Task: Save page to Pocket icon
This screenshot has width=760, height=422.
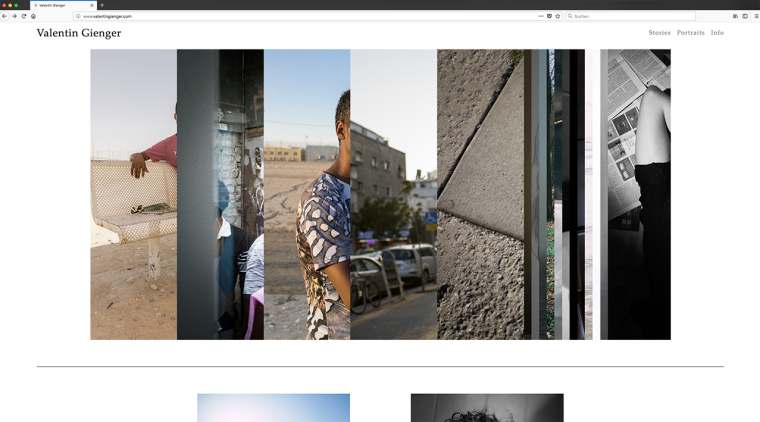Action: 549,16
